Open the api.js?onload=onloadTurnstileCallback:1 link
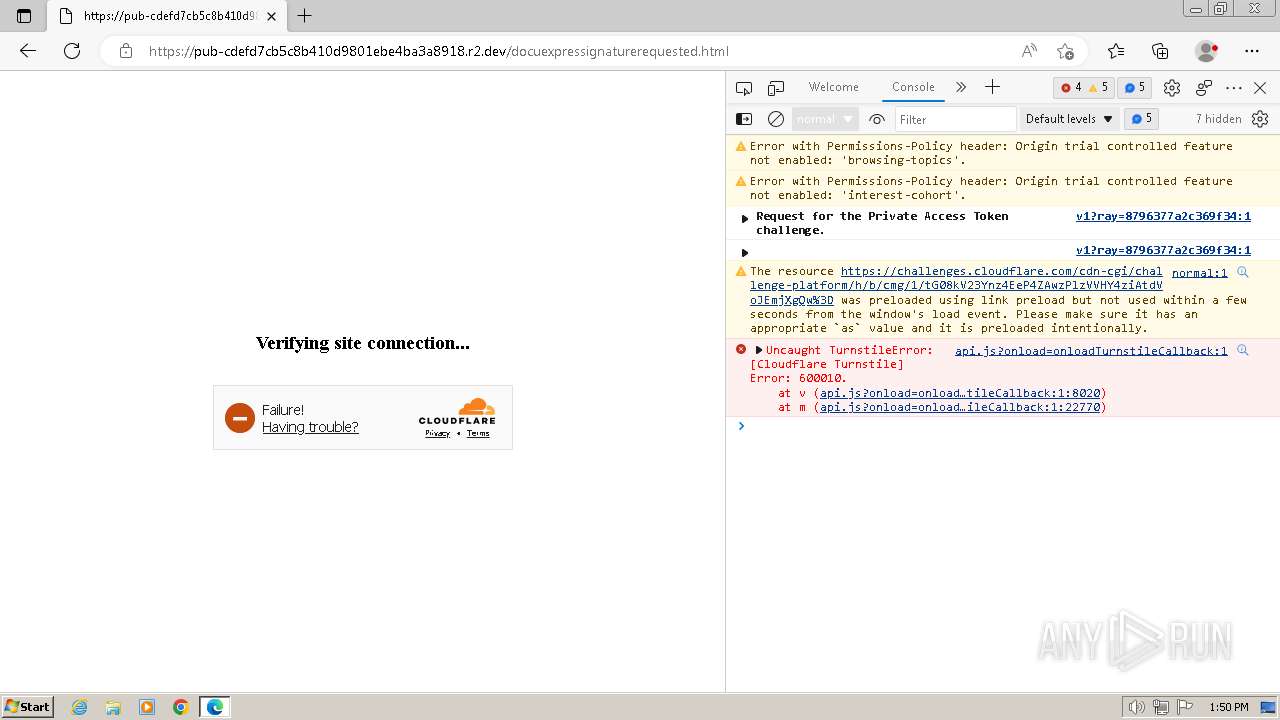Viewport: 1280px width, 720px height. [x=1091, y=351]
